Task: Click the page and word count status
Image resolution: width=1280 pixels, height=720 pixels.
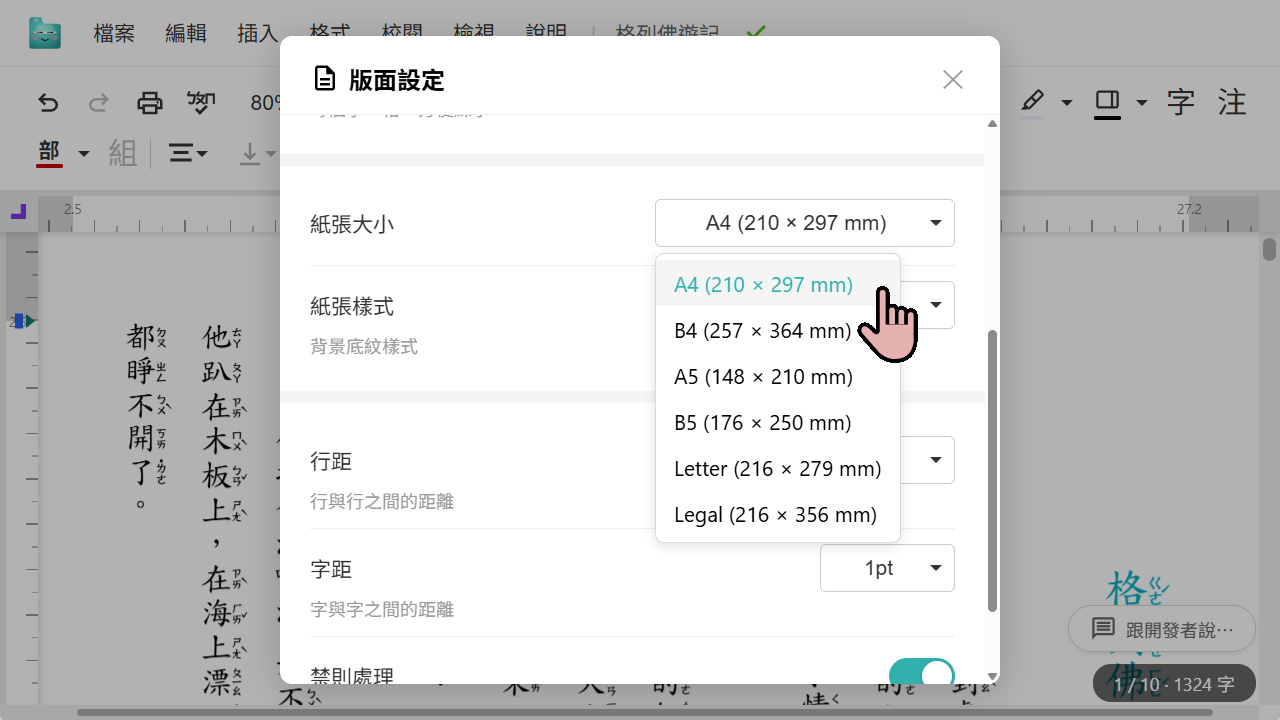Action: coord(1175,686)
